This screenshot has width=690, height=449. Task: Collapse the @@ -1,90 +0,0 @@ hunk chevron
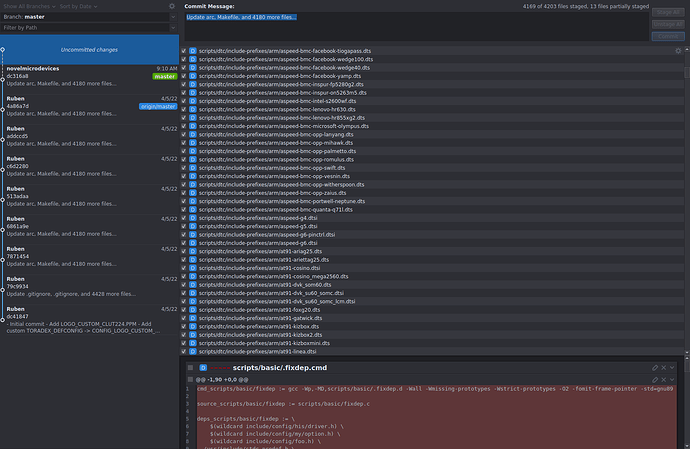(672, 379)
